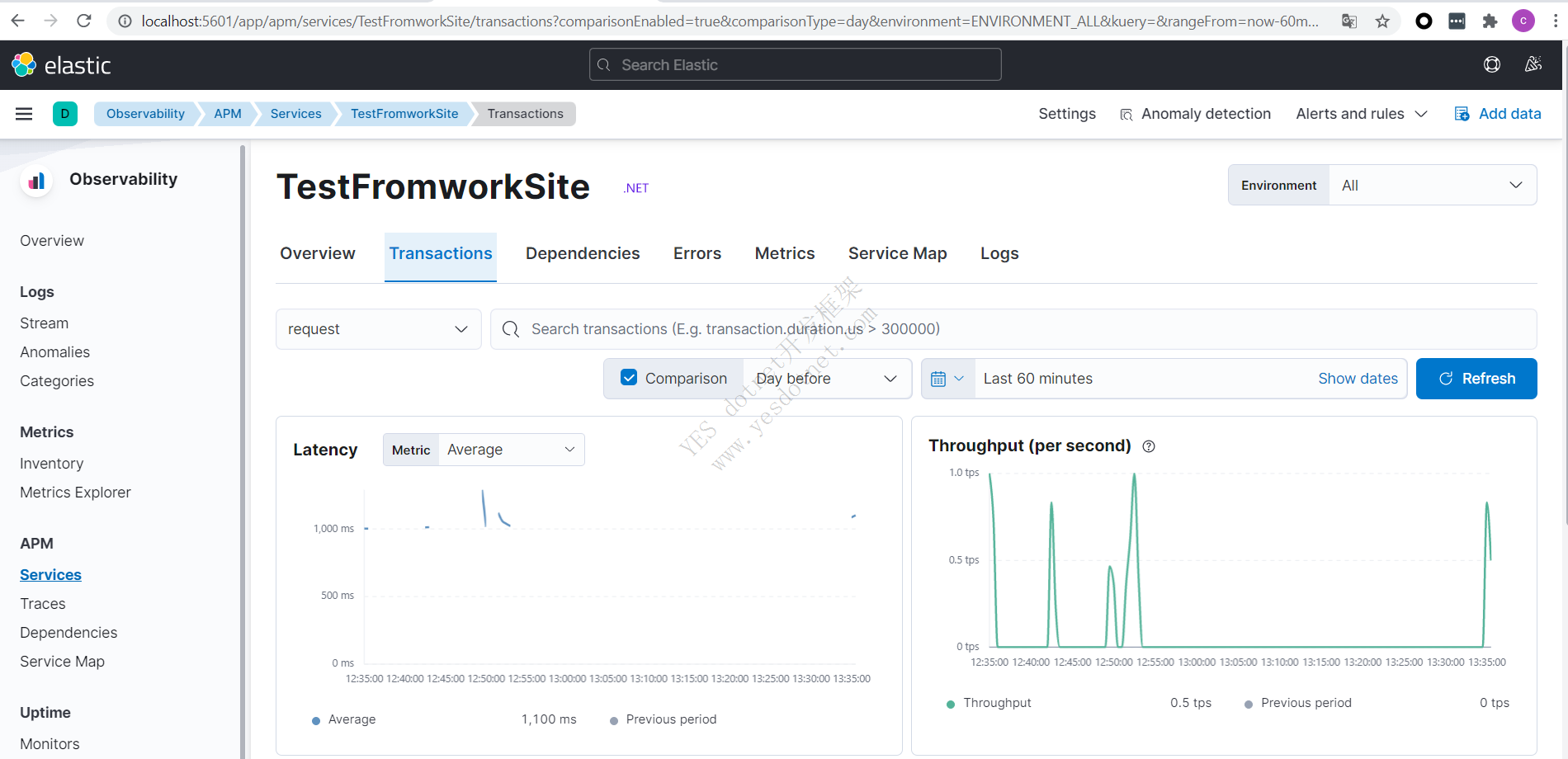
Task: Click the sidebar vertical scrollbar
Action: (243, 452)
